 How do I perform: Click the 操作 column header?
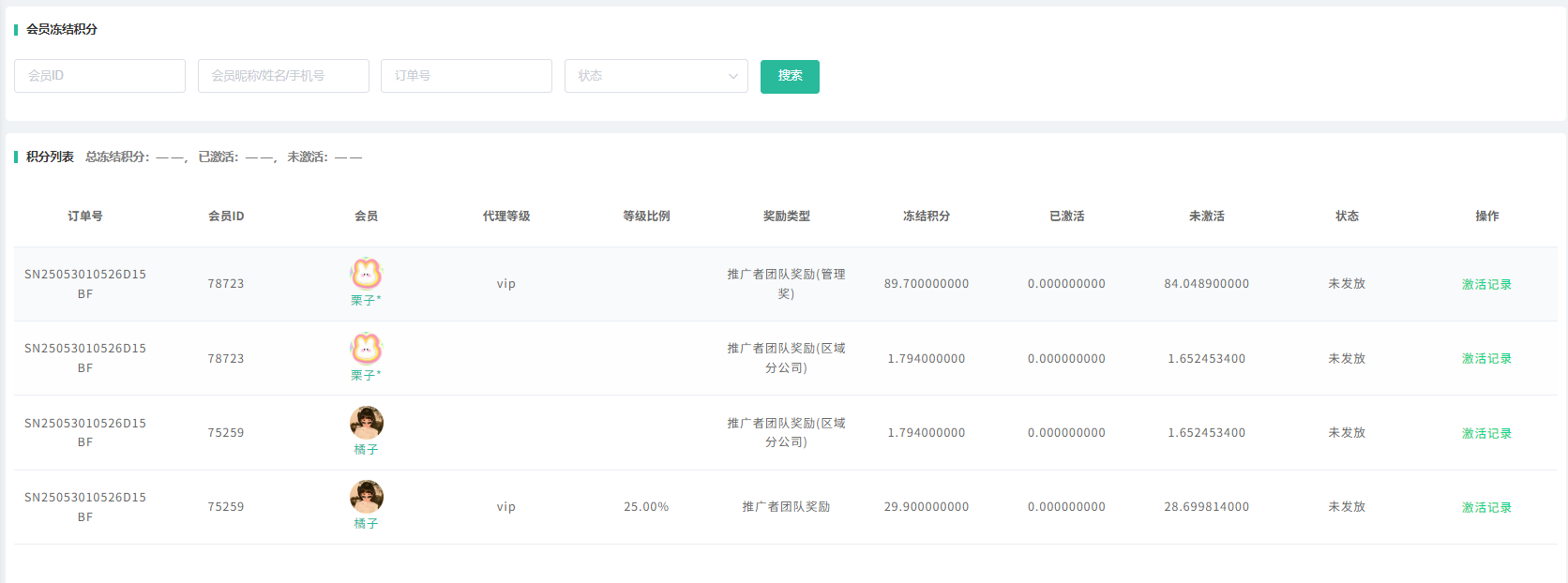pyautogui.click(x=1486, y=217)
